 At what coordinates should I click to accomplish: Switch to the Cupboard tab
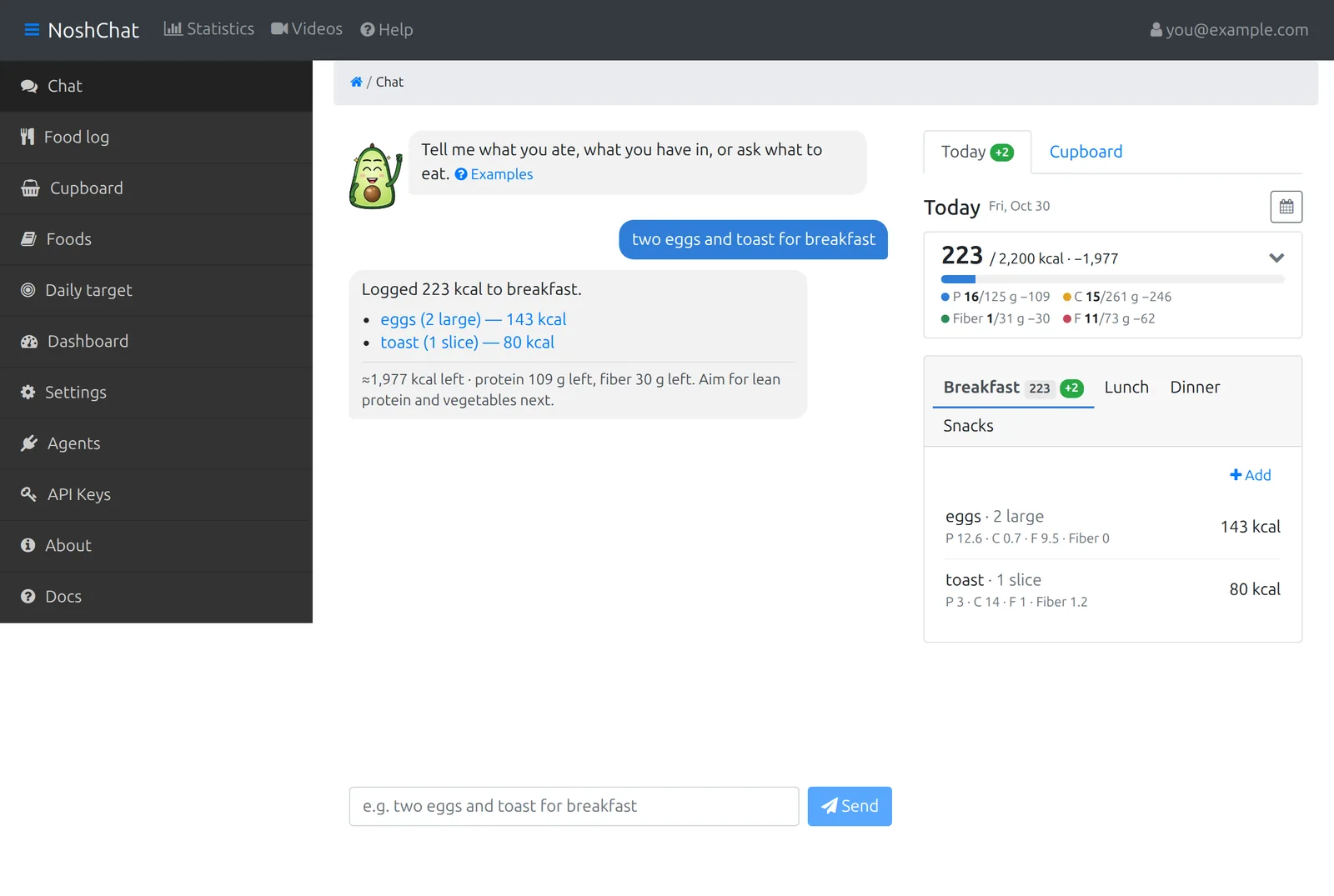[1086, 152]
